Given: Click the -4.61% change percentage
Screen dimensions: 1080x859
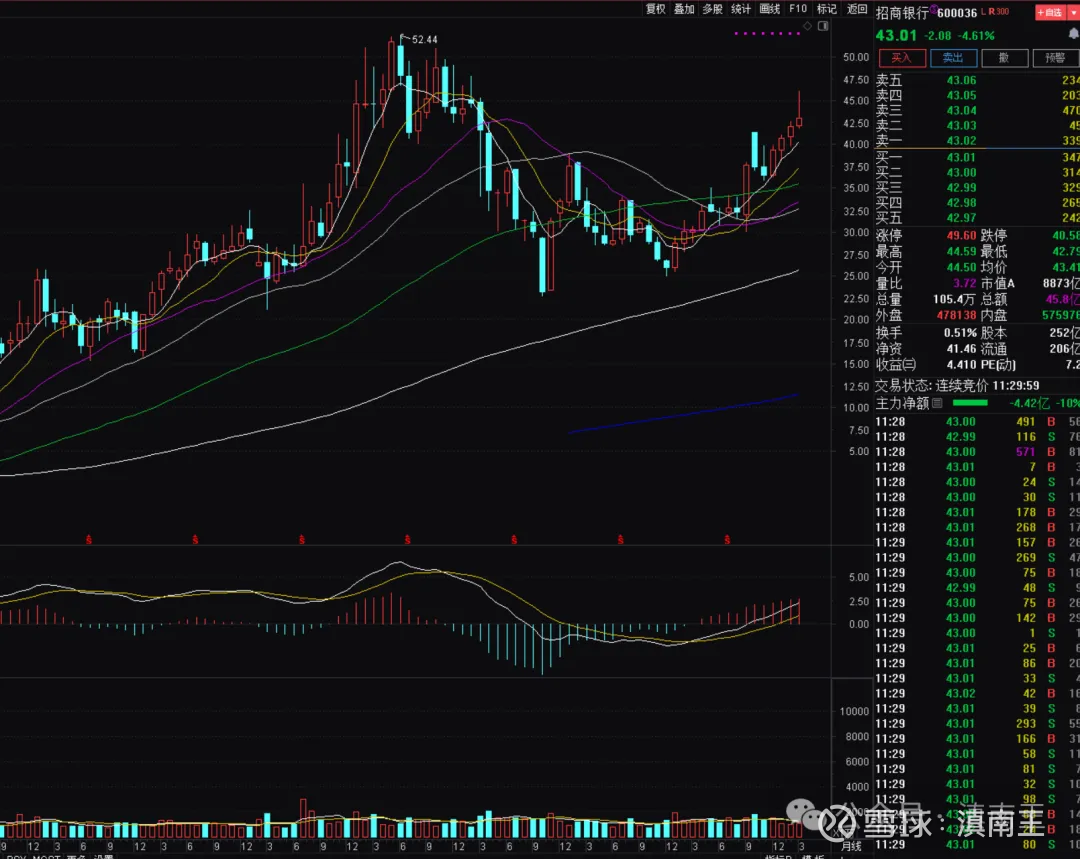Looking at the screenshot, I should (976, 36).
